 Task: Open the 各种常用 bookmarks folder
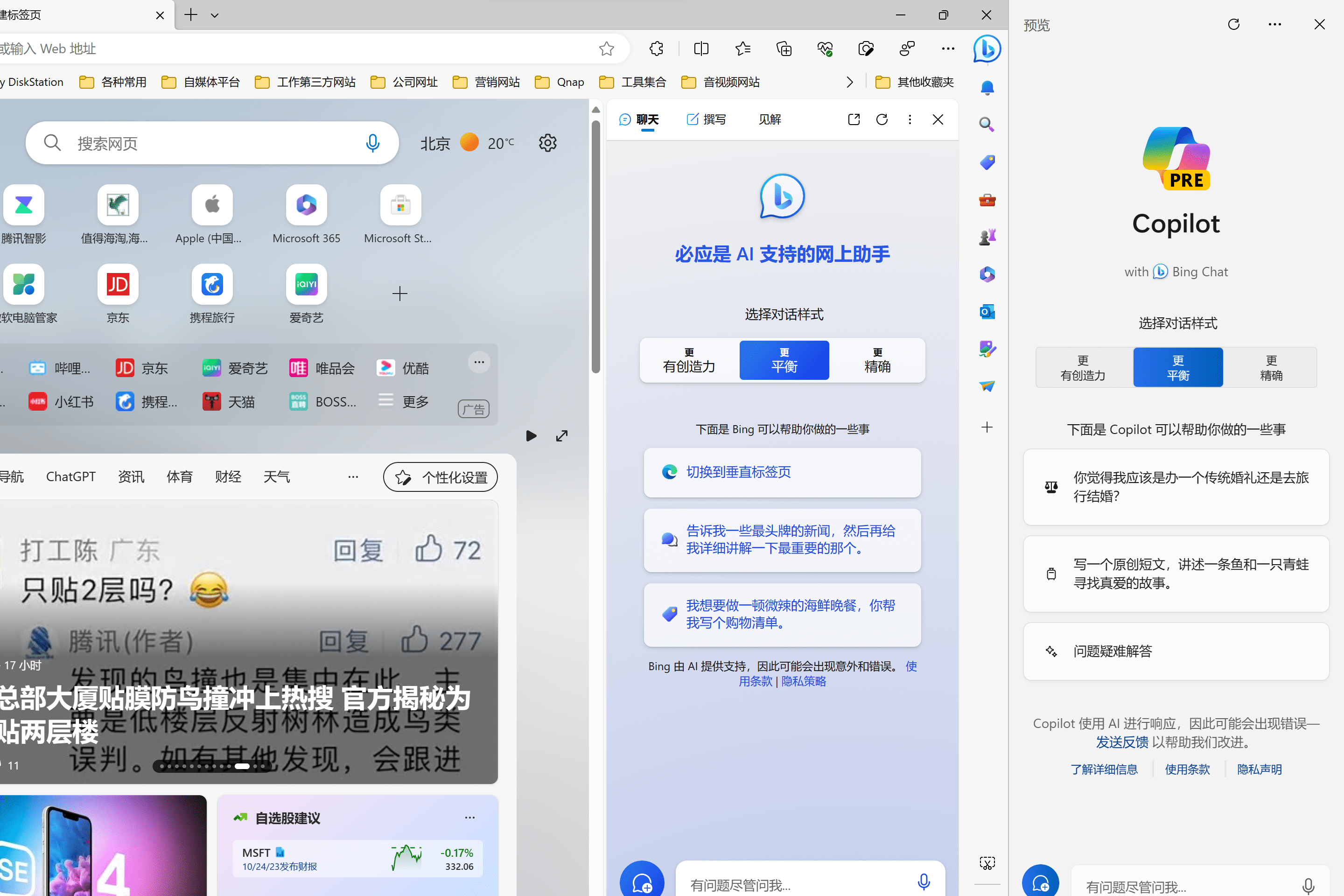[x=113, y=82]
